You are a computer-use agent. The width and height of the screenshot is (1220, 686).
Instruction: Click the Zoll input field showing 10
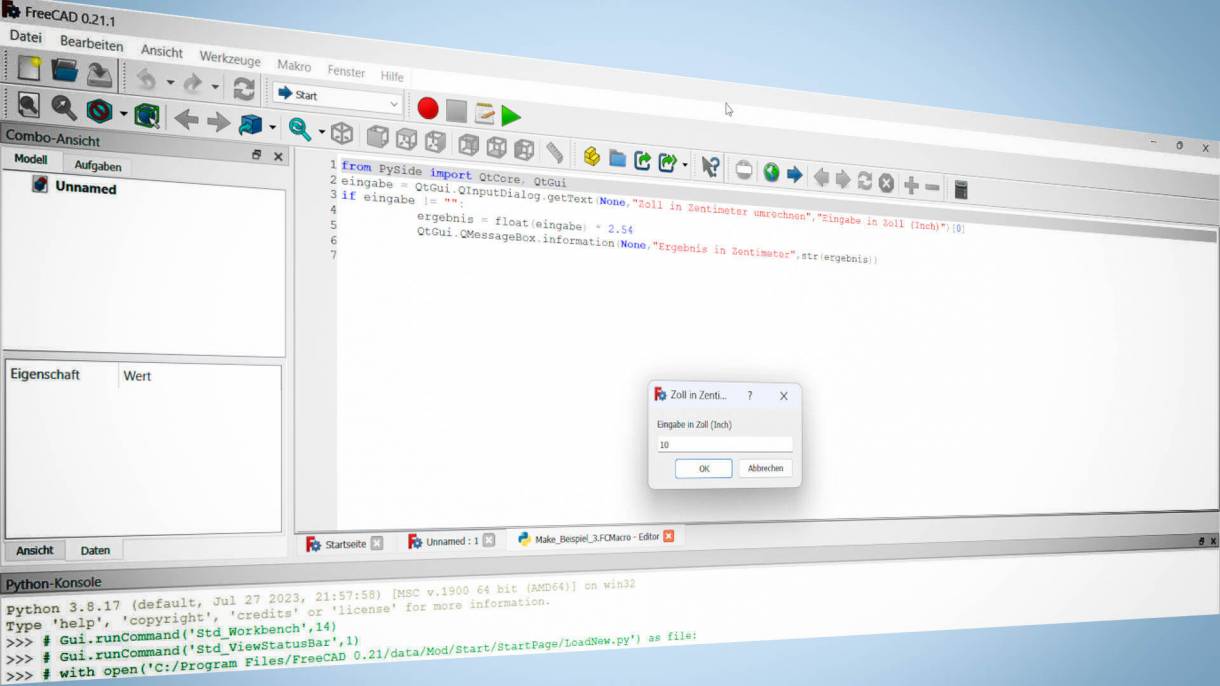click(x=723, y=445)
